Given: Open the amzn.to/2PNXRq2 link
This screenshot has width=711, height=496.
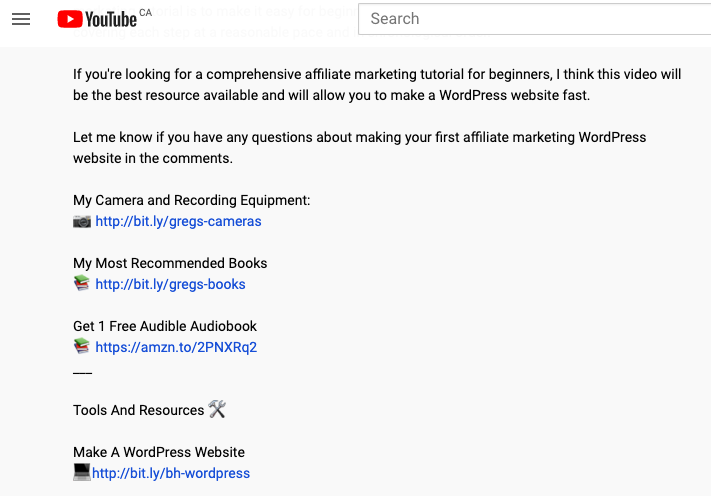Looking at the screenshot, I should point(176,347).
